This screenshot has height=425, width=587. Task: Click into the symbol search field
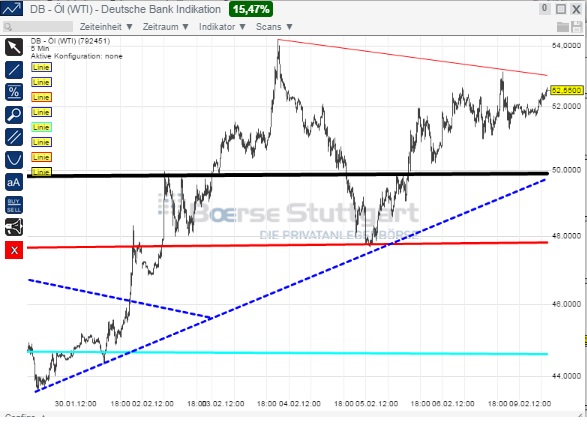click(38, 27)
